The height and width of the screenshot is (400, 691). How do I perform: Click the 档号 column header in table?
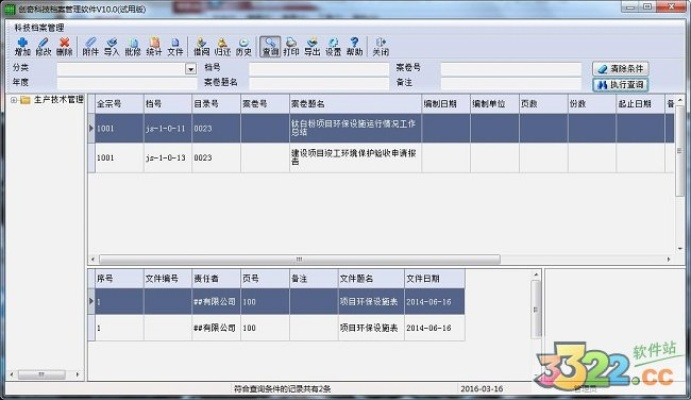pos(168,104)
